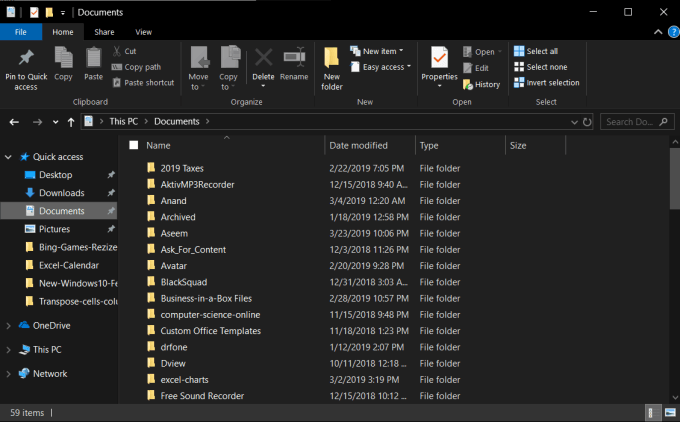Screen dimensions: 680x422
Task: Refresh the Documents folder view
Action: click(x=587, y=122)
